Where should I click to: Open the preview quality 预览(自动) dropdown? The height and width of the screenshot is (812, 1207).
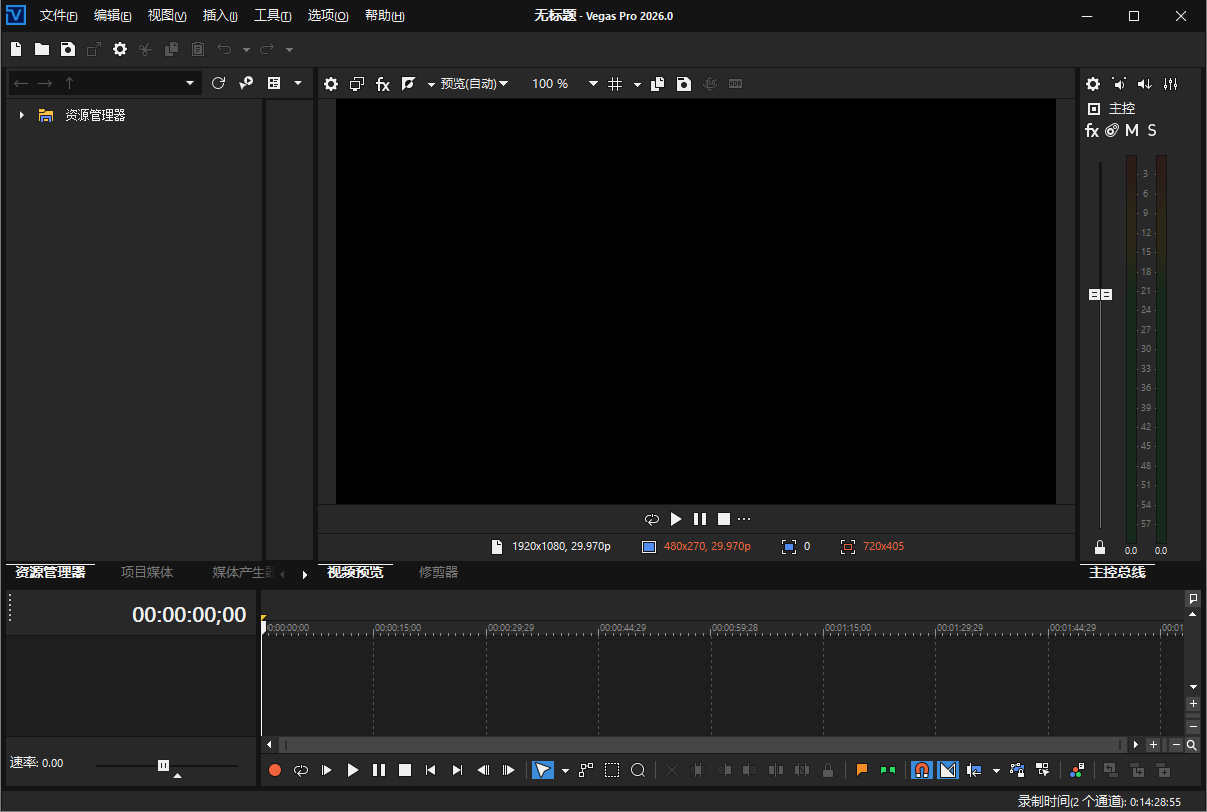coord(474,84)
